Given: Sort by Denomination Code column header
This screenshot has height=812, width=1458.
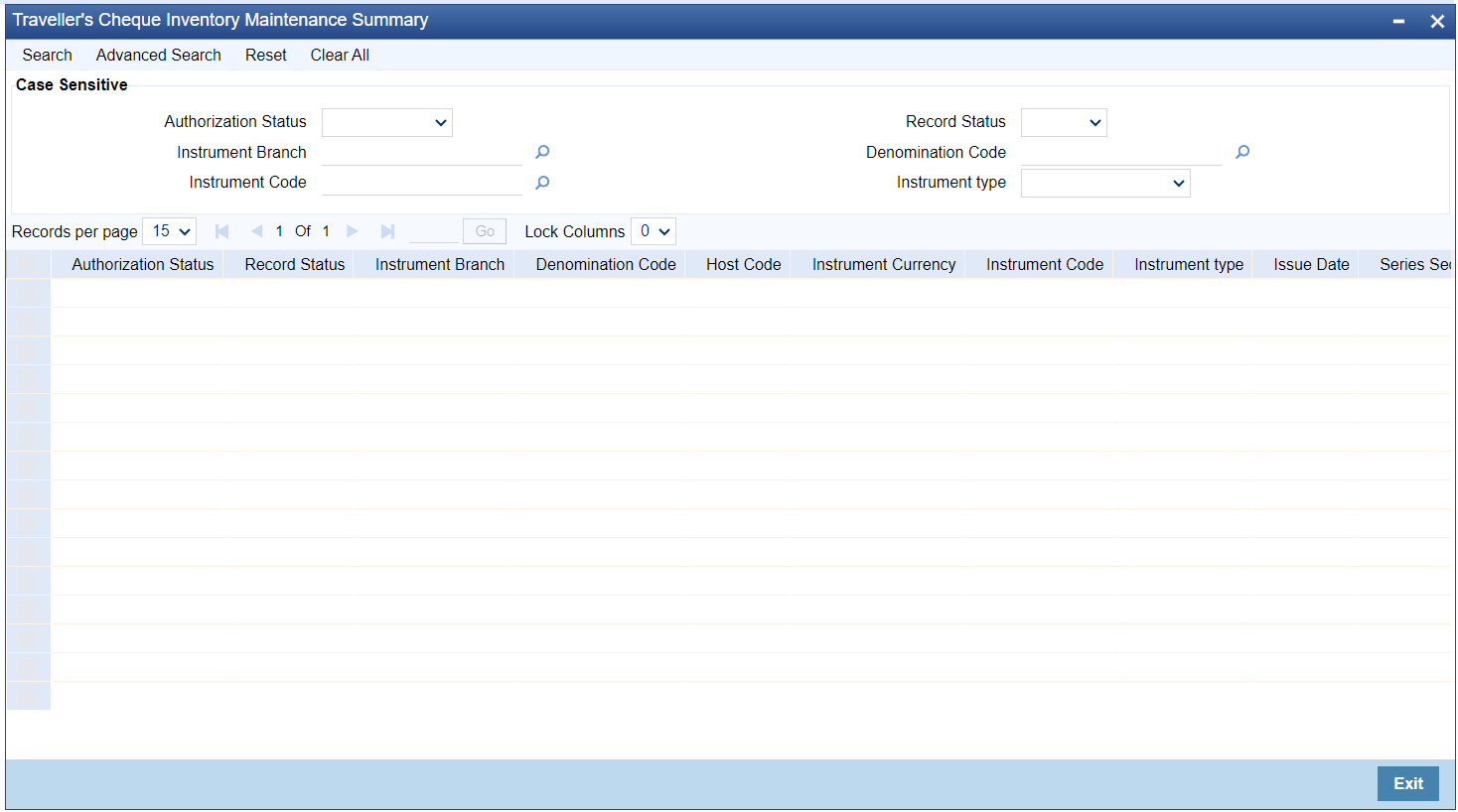Looking at the screenshot, I should (x=606, y=264).
